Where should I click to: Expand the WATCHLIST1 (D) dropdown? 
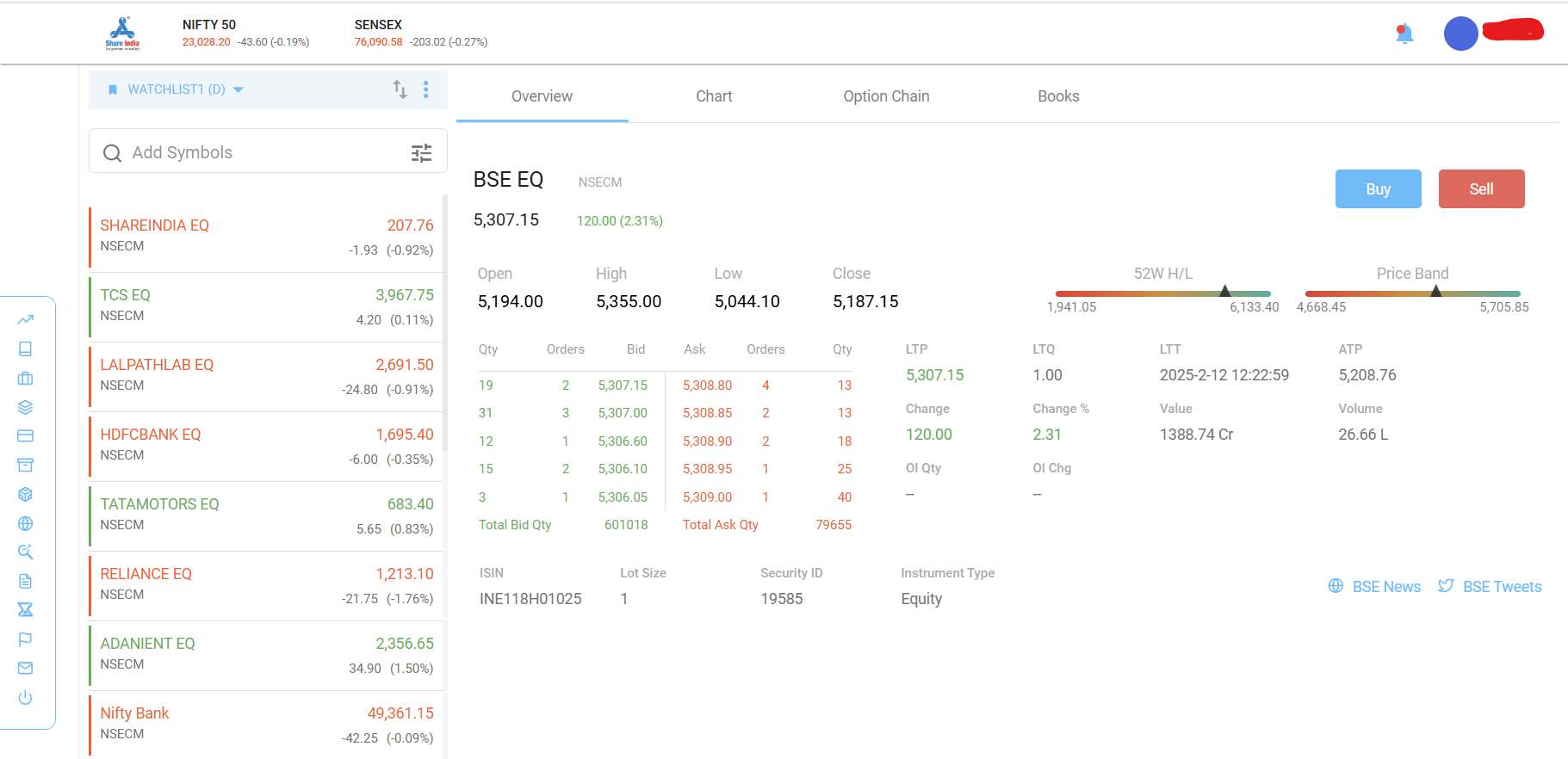click(x=177, y=89)
